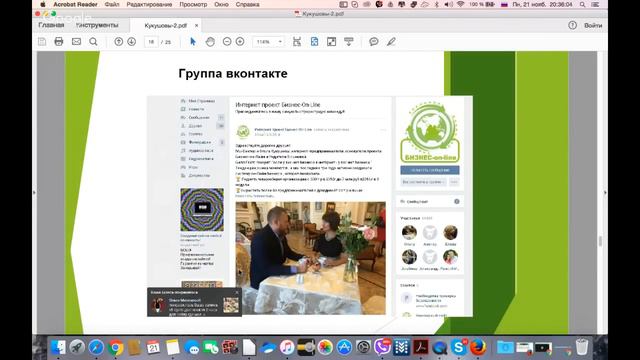Print the document using the printer icon

[59, 42]
